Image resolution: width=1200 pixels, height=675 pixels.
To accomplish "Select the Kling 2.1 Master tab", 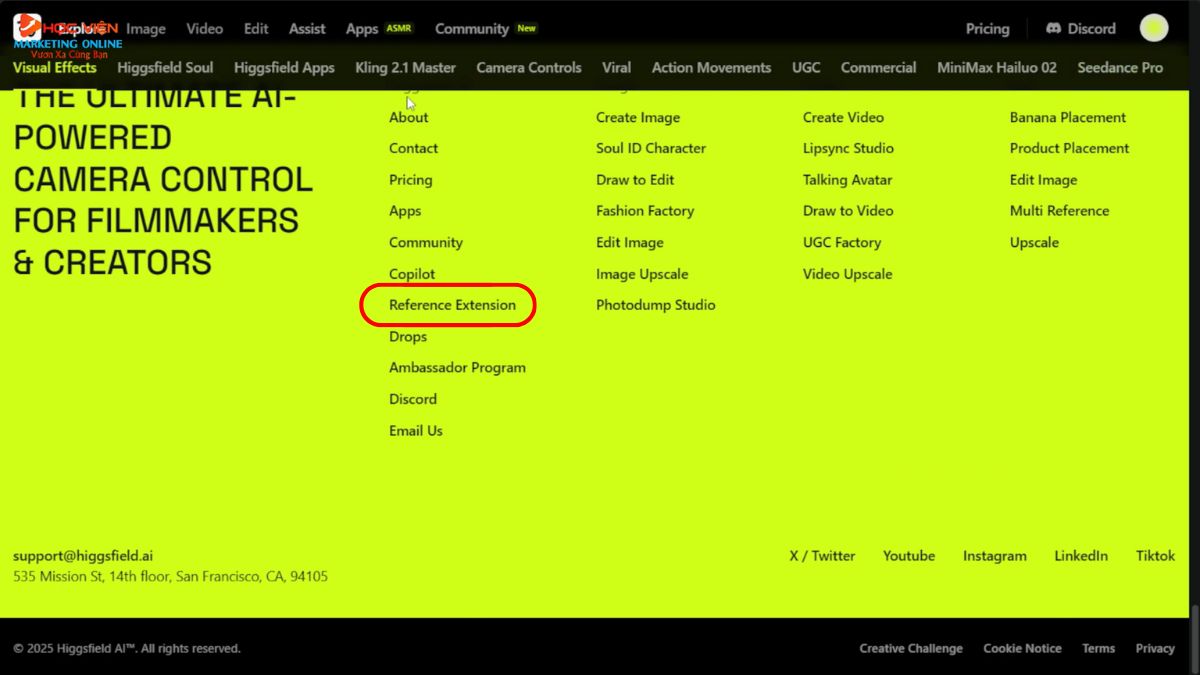I will (x=405, y=68).
